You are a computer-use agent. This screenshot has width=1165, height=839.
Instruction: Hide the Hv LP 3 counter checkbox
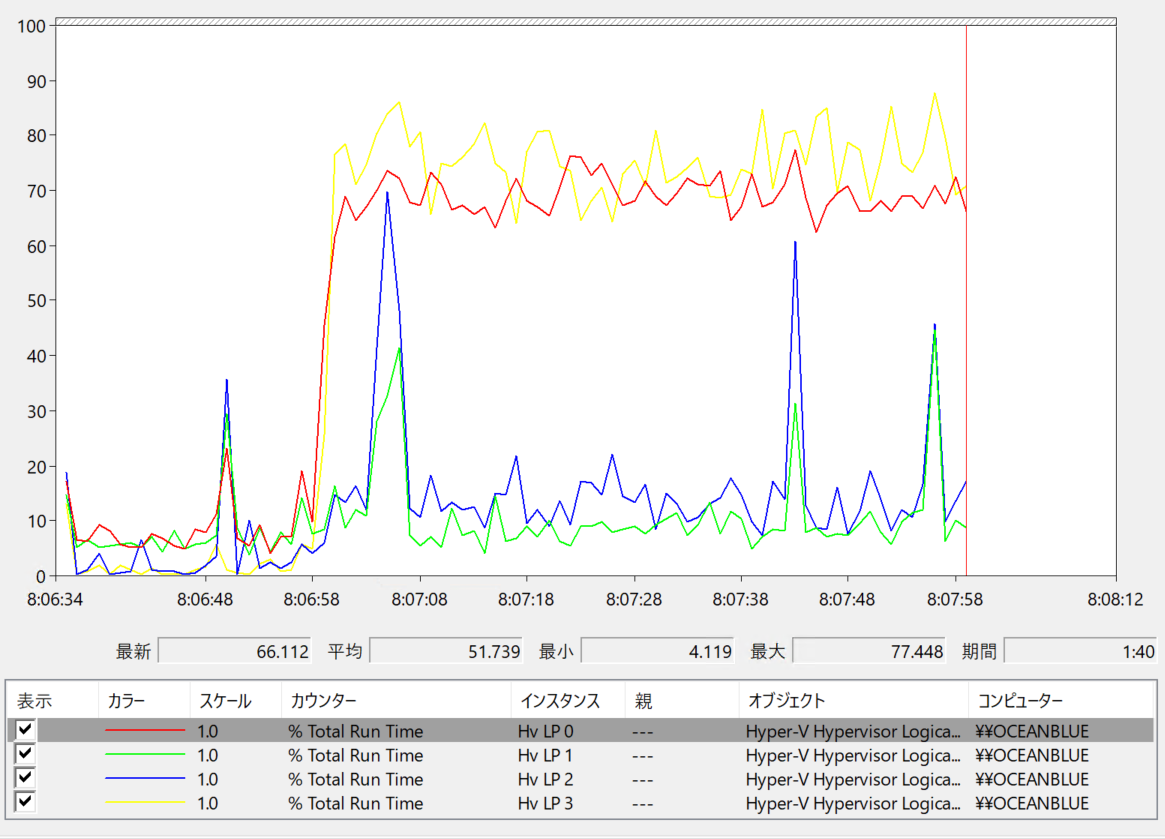pos(25,803)
